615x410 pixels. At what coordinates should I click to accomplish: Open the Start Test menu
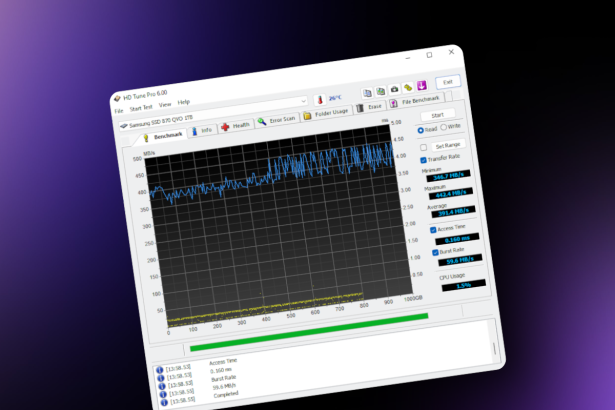tap(141, 108)
